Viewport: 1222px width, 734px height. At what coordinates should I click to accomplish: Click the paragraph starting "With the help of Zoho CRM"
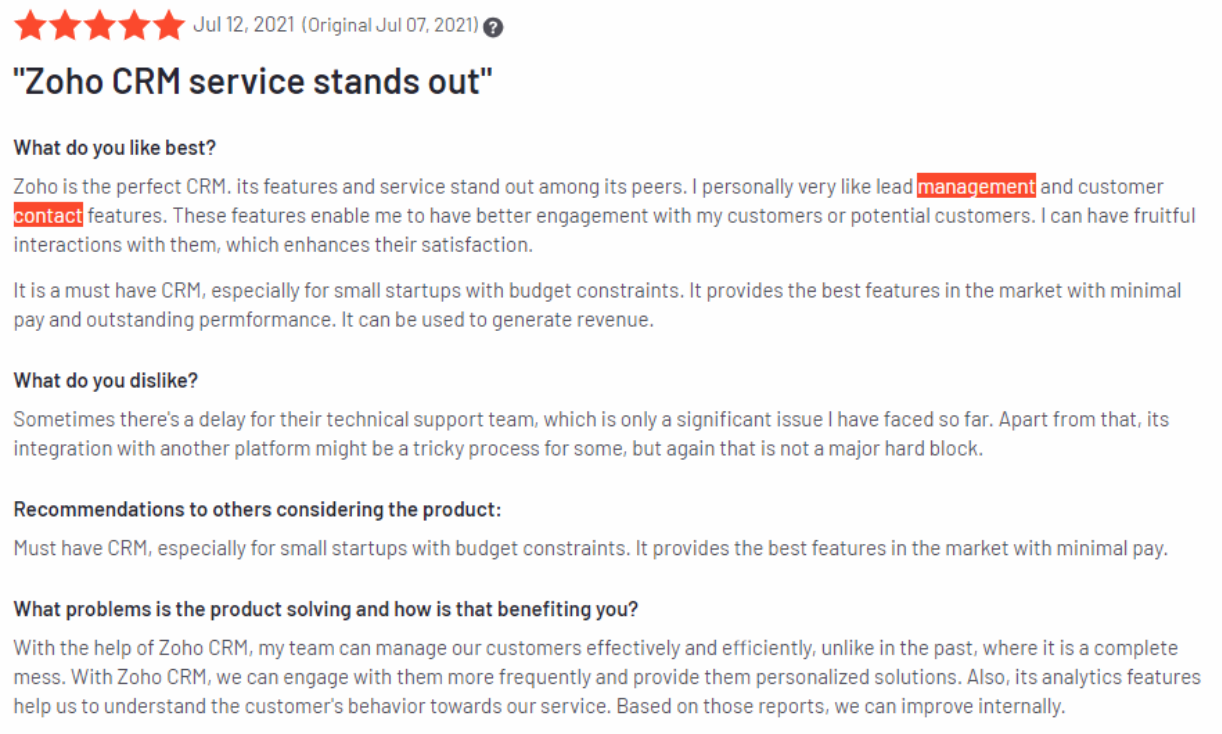click(x=607, y=677)
